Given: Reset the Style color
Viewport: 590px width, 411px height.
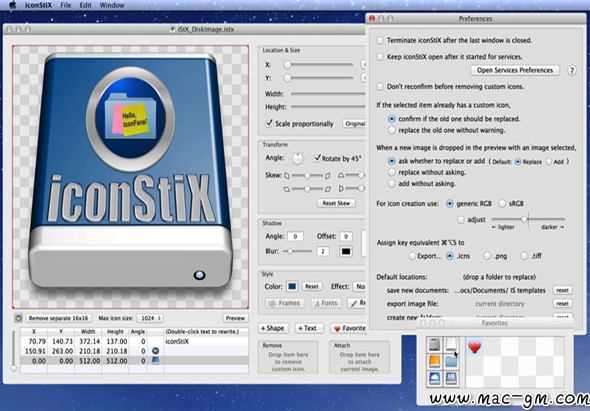Looking at the screenshot, I should pyautogui.click(x=312, y=287).
